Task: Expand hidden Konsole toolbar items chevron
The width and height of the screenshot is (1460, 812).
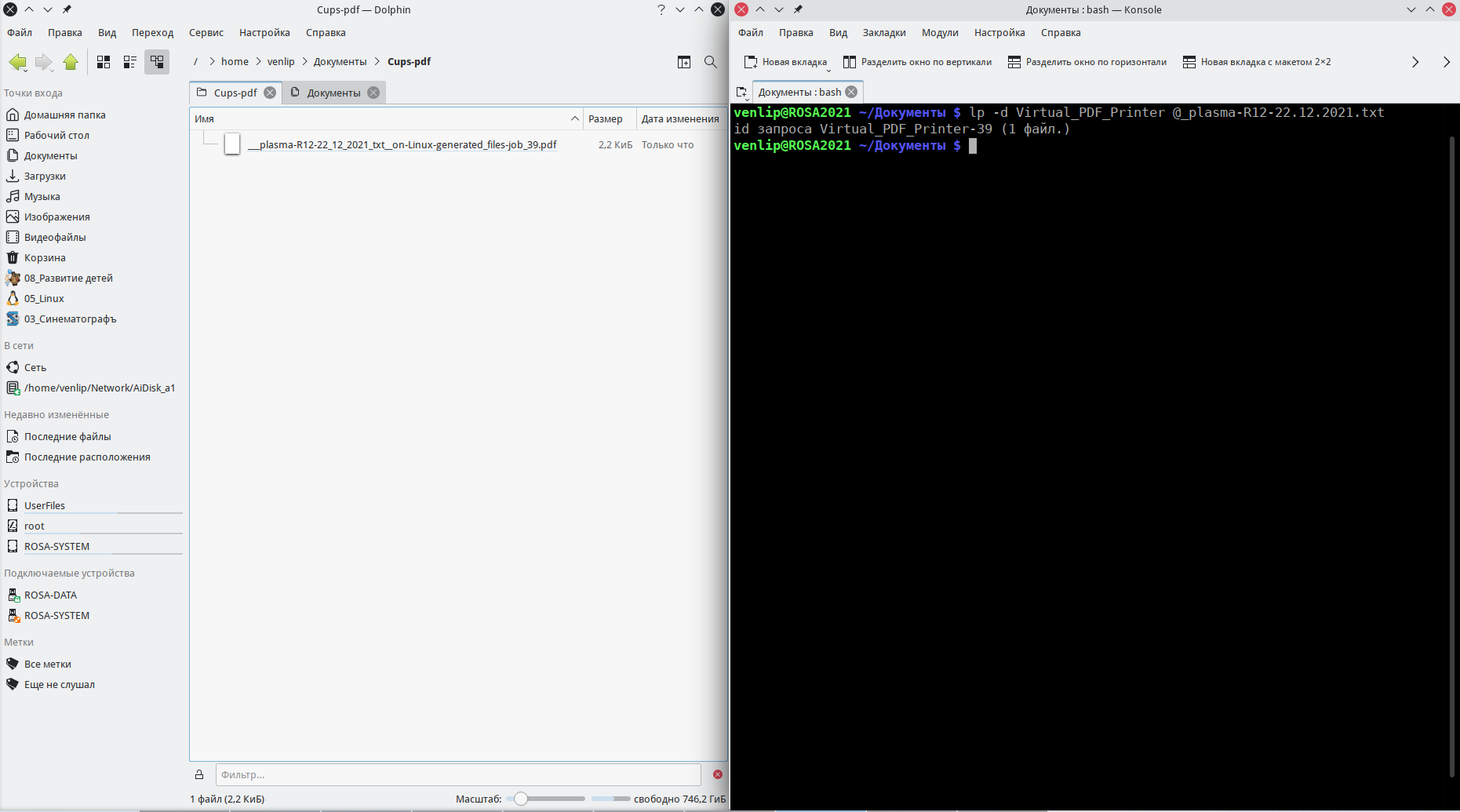Action: [1415, 62]
